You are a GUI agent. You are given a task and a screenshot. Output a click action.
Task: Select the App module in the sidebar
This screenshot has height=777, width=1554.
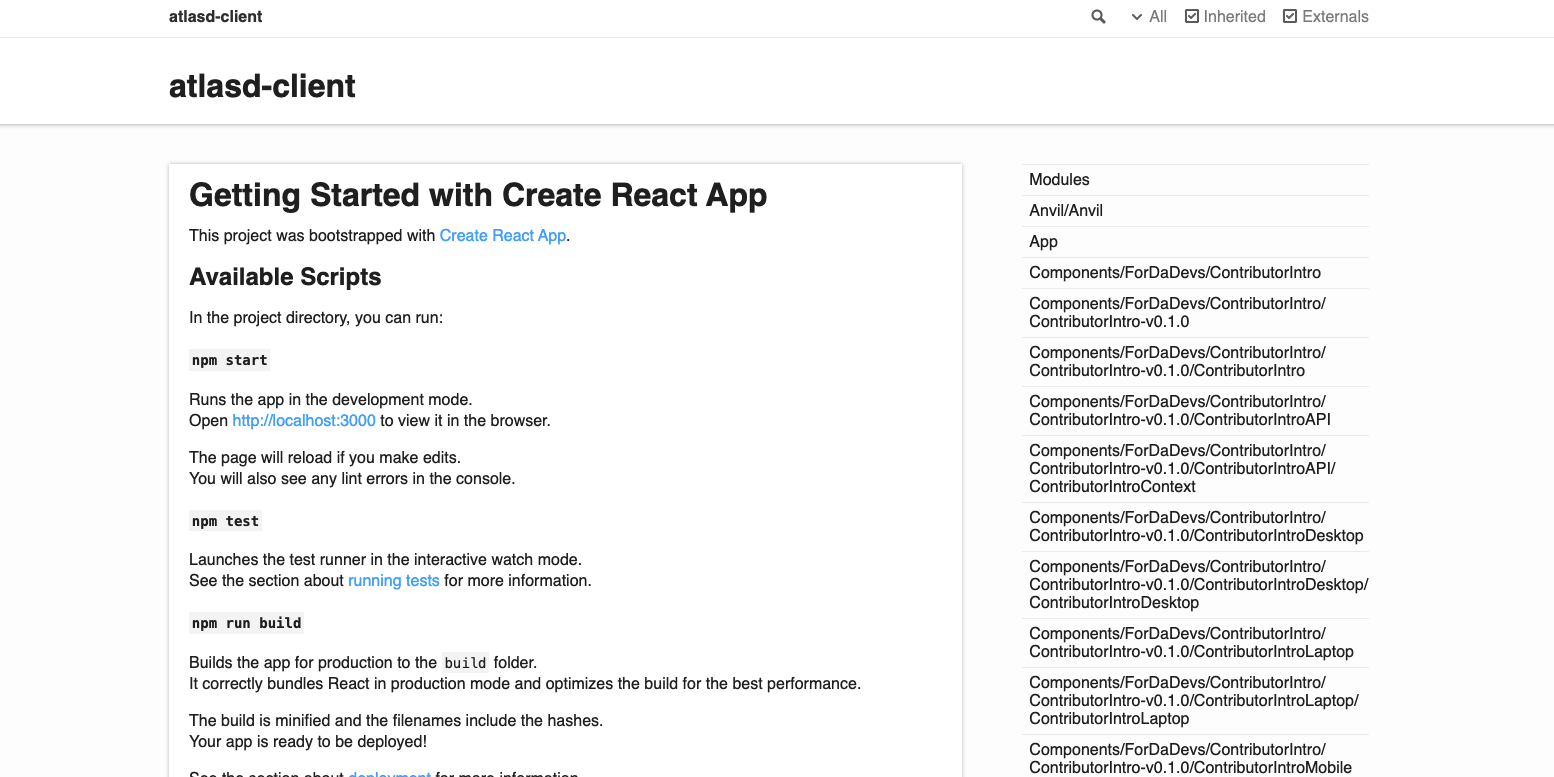click(1043, 241)
